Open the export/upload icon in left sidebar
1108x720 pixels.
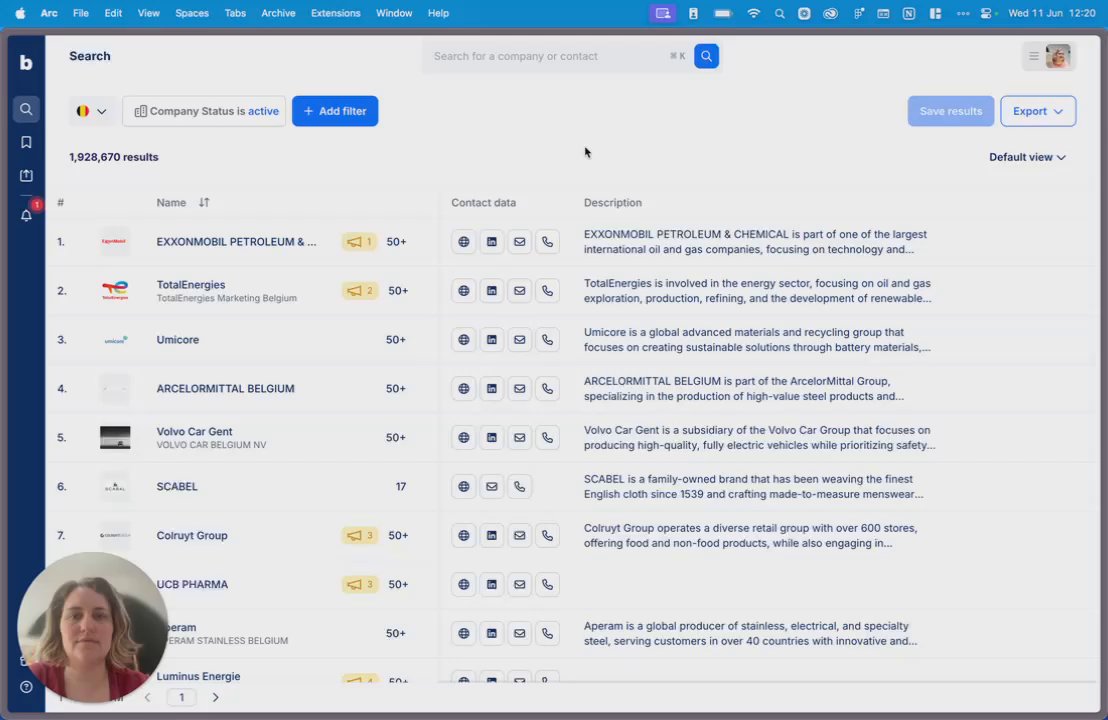pyautogui.click(x=26, y=175)
